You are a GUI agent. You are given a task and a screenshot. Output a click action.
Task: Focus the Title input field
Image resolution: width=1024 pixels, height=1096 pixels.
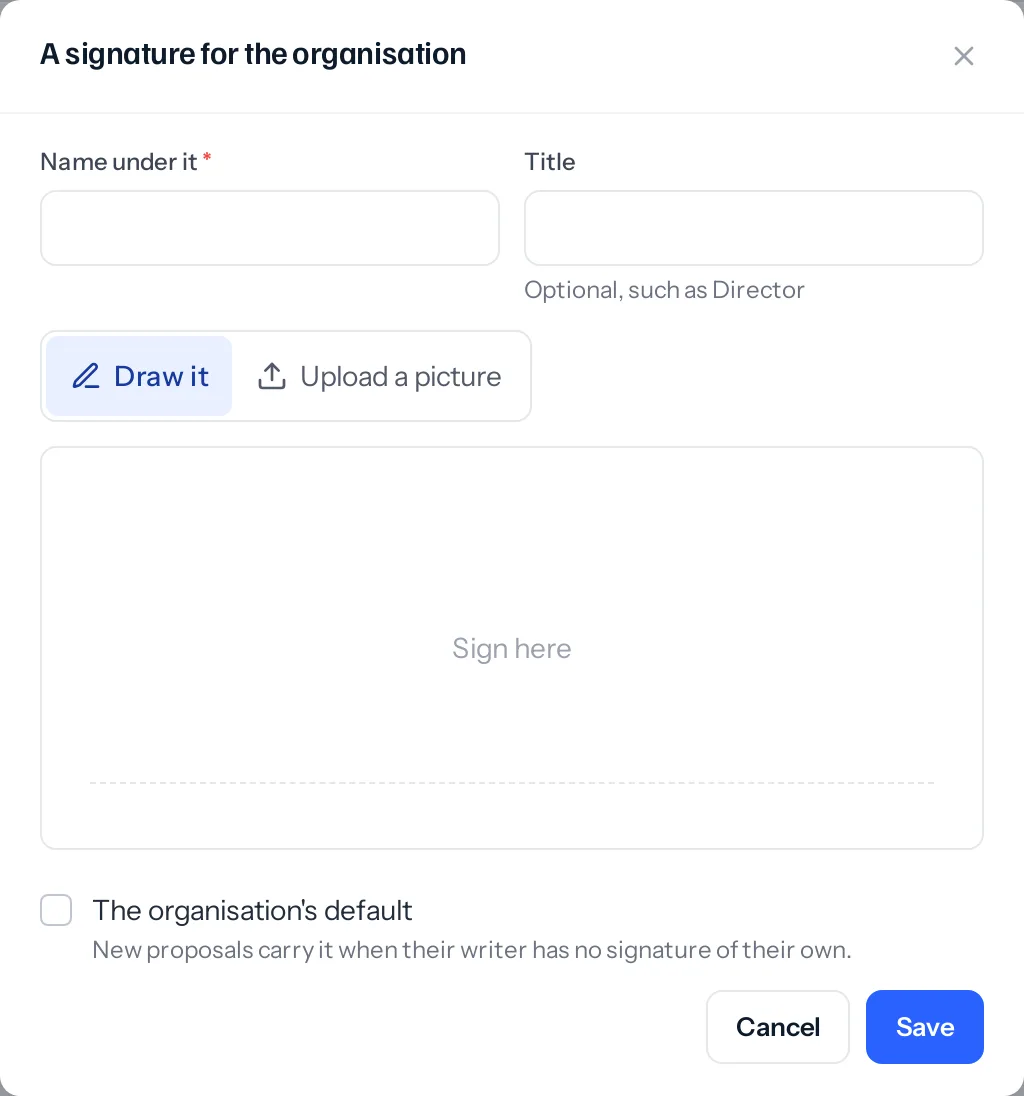pos(753,228)
